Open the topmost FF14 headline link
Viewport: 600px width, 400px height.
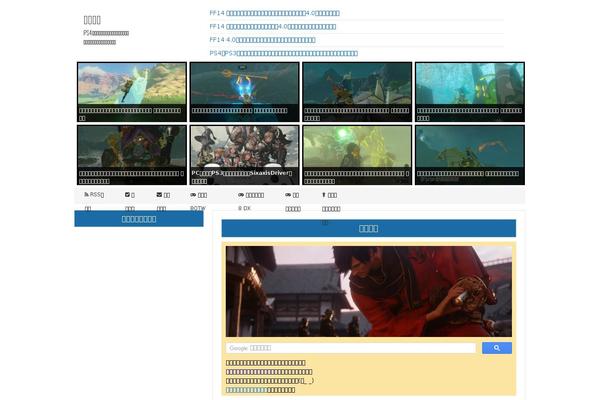click(x=274, y=13)
